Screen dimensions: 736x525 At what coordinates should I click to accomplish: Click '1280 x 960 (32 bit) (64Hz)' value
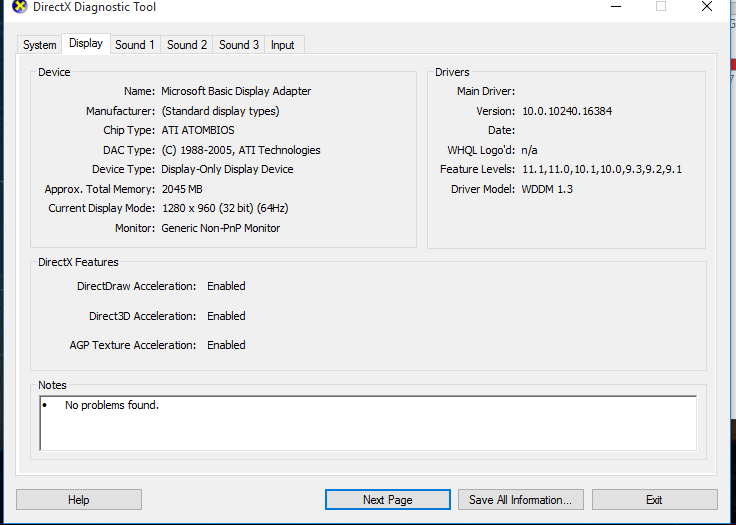point(225,208)
